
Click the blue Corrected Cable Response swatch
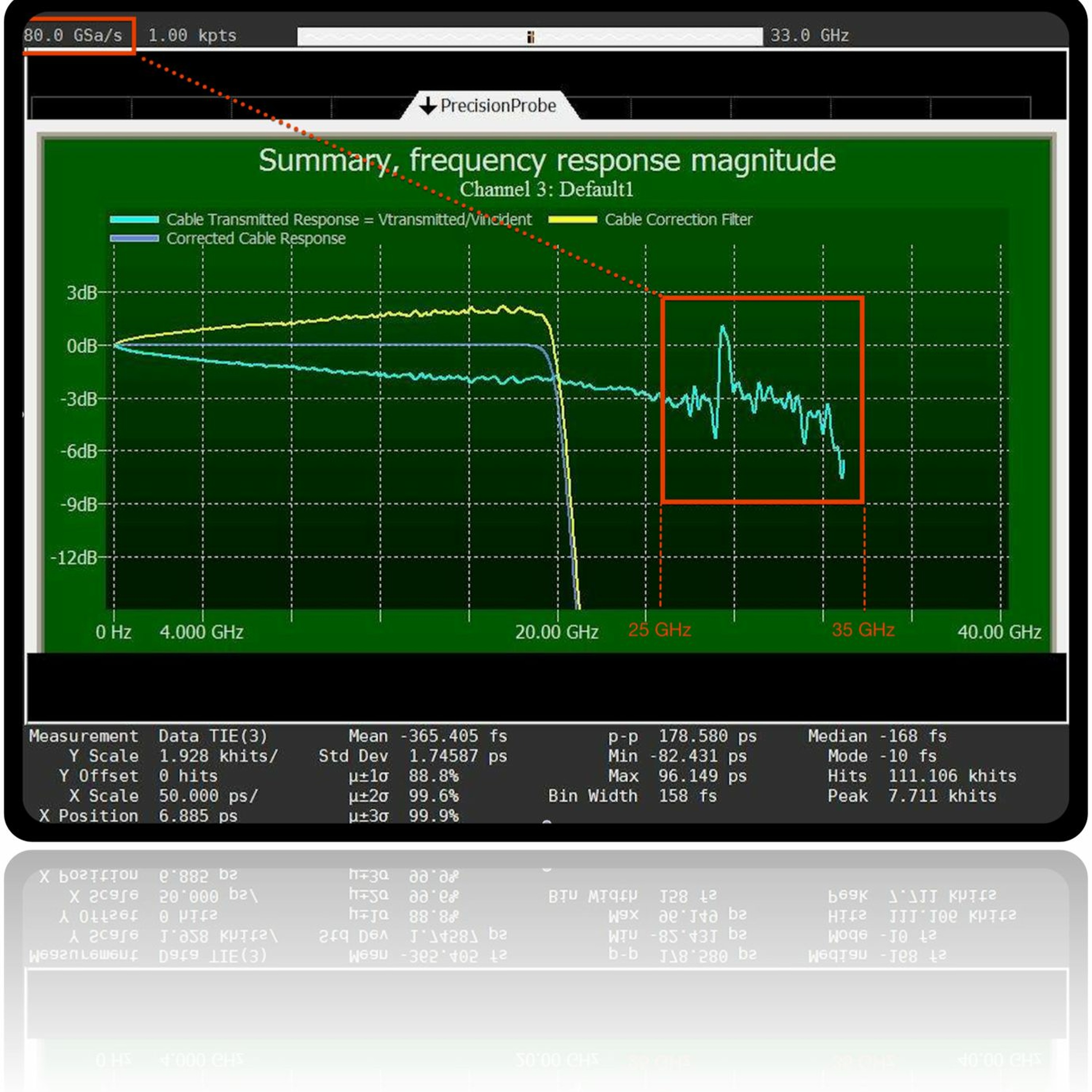point(135,238)
